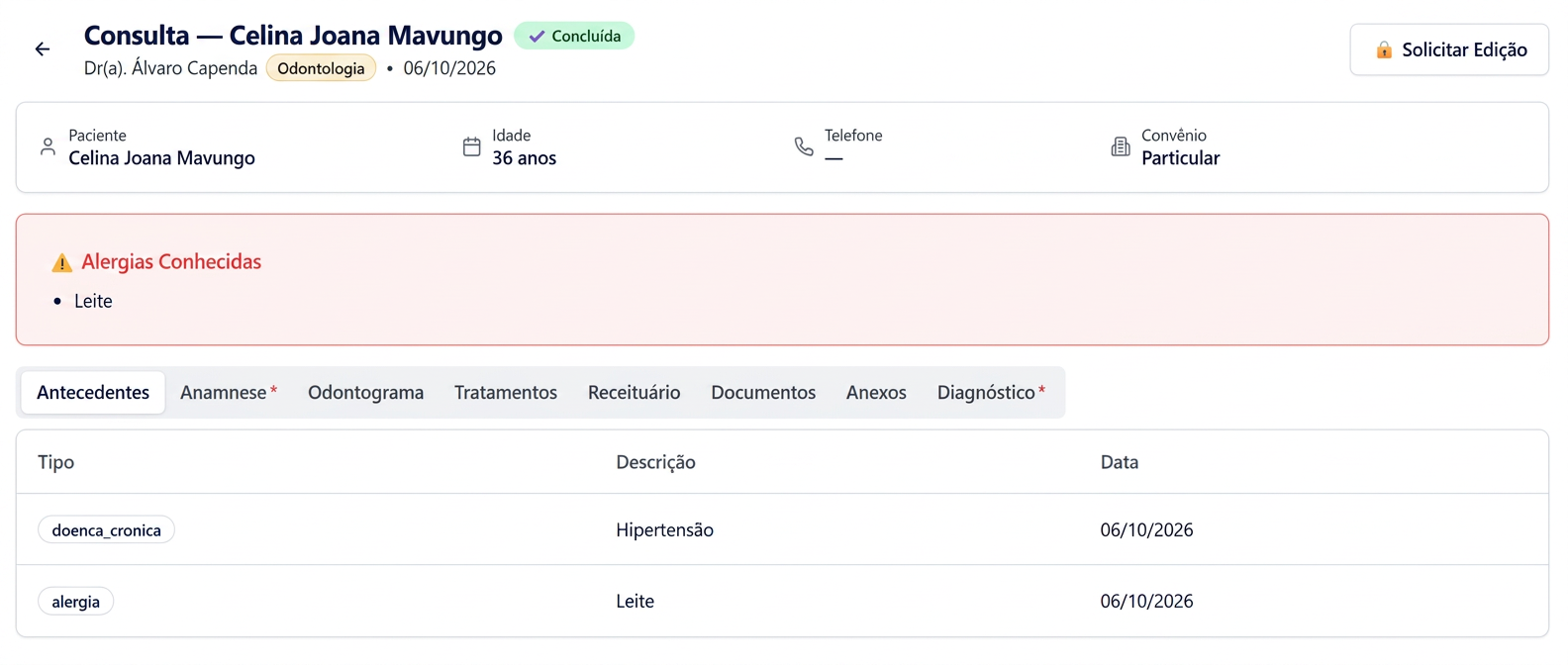The height and width of the screenshot is (665, 1568).
Task: Click the date in the alergia row
Action: 1146,602
